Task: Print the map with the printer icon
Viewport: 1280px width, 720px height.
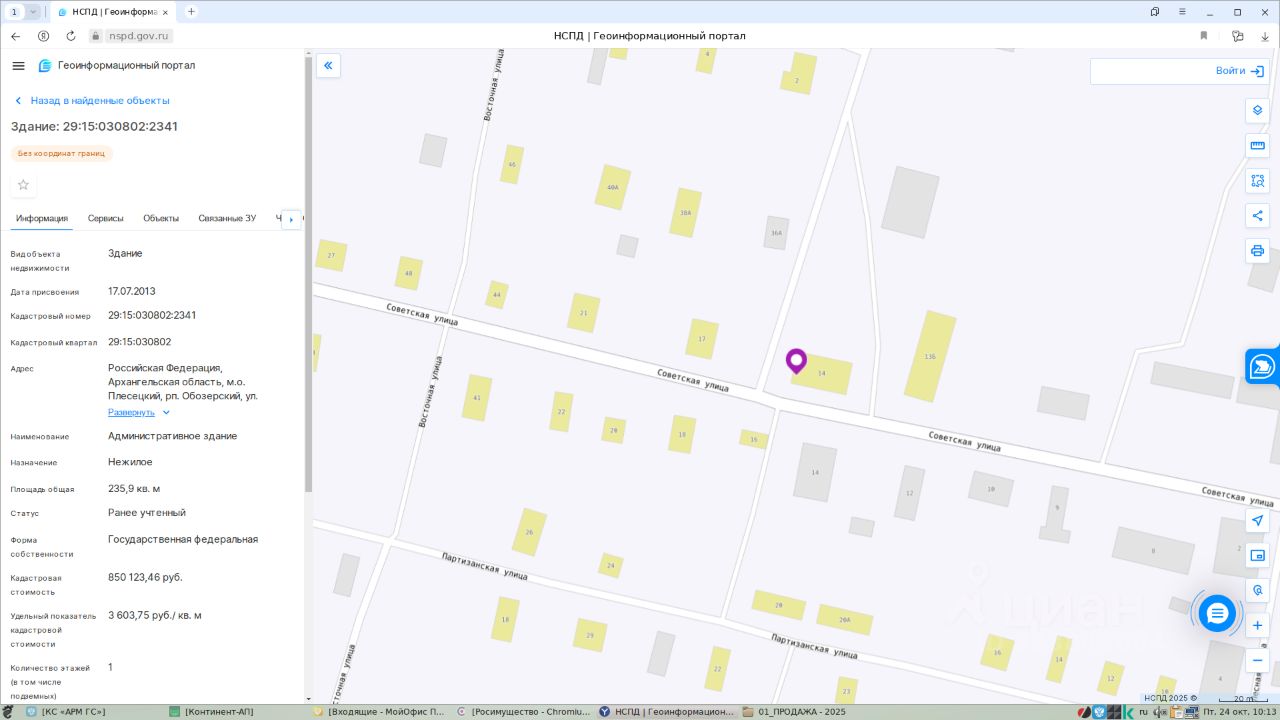Action: pyautogui.click(x=1257, y=251)
